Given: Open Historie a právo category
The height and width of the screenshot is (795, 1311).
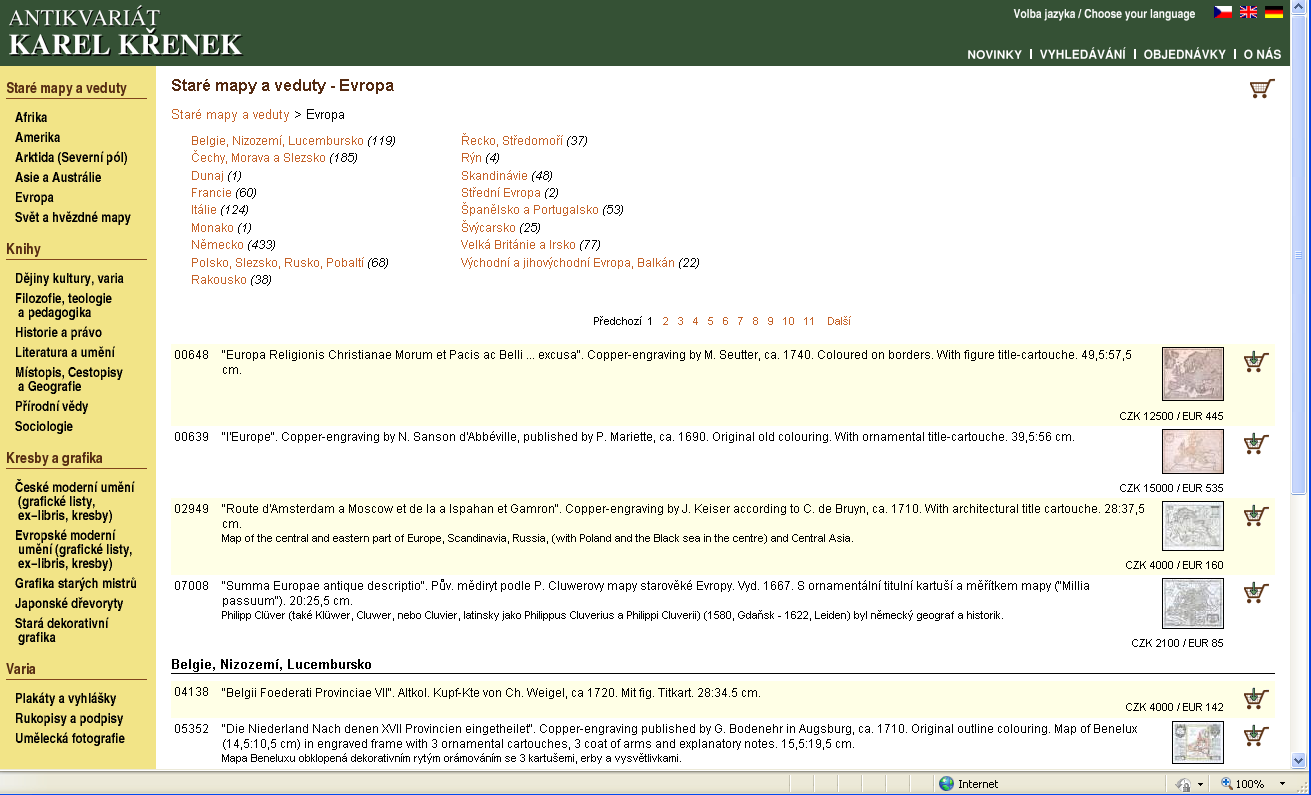Looking at the screenshot, I should point(58,333).
